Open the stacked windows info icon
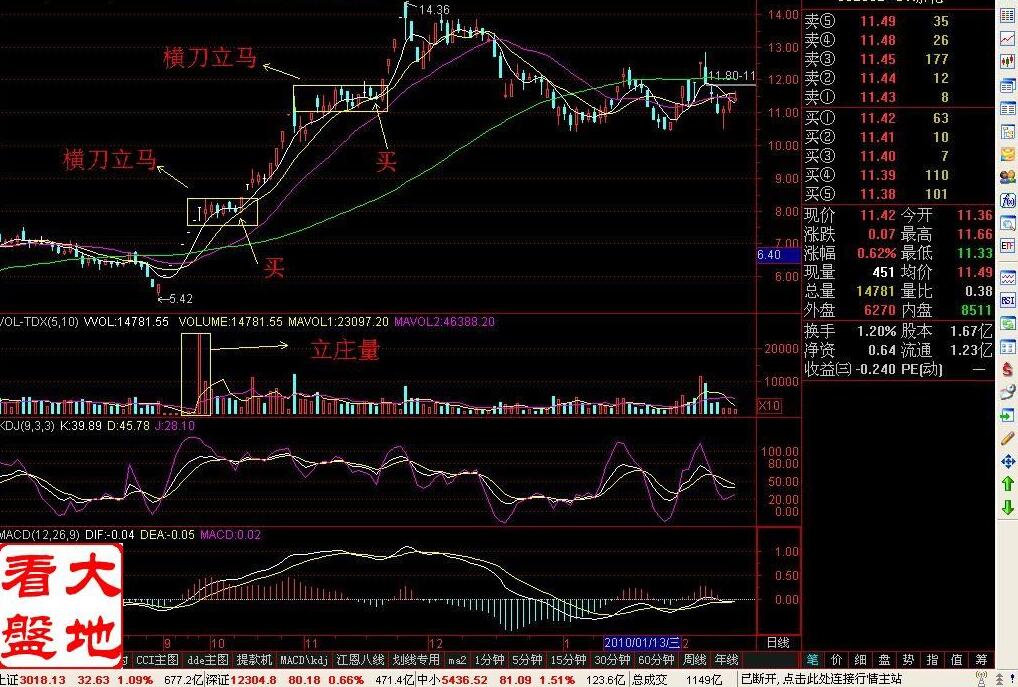Screen dimensions: 1018x687 tap(1008, 85)
